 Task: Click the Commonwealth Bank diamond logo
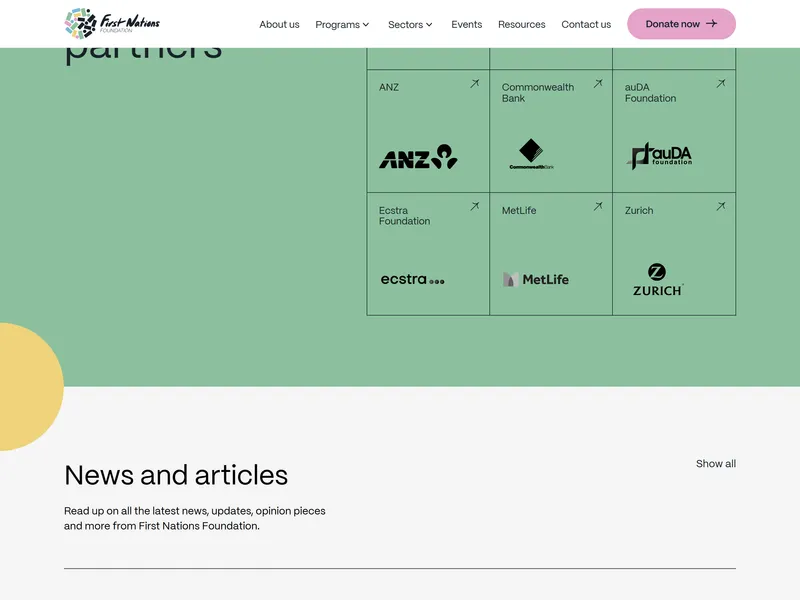pos(531,154)
